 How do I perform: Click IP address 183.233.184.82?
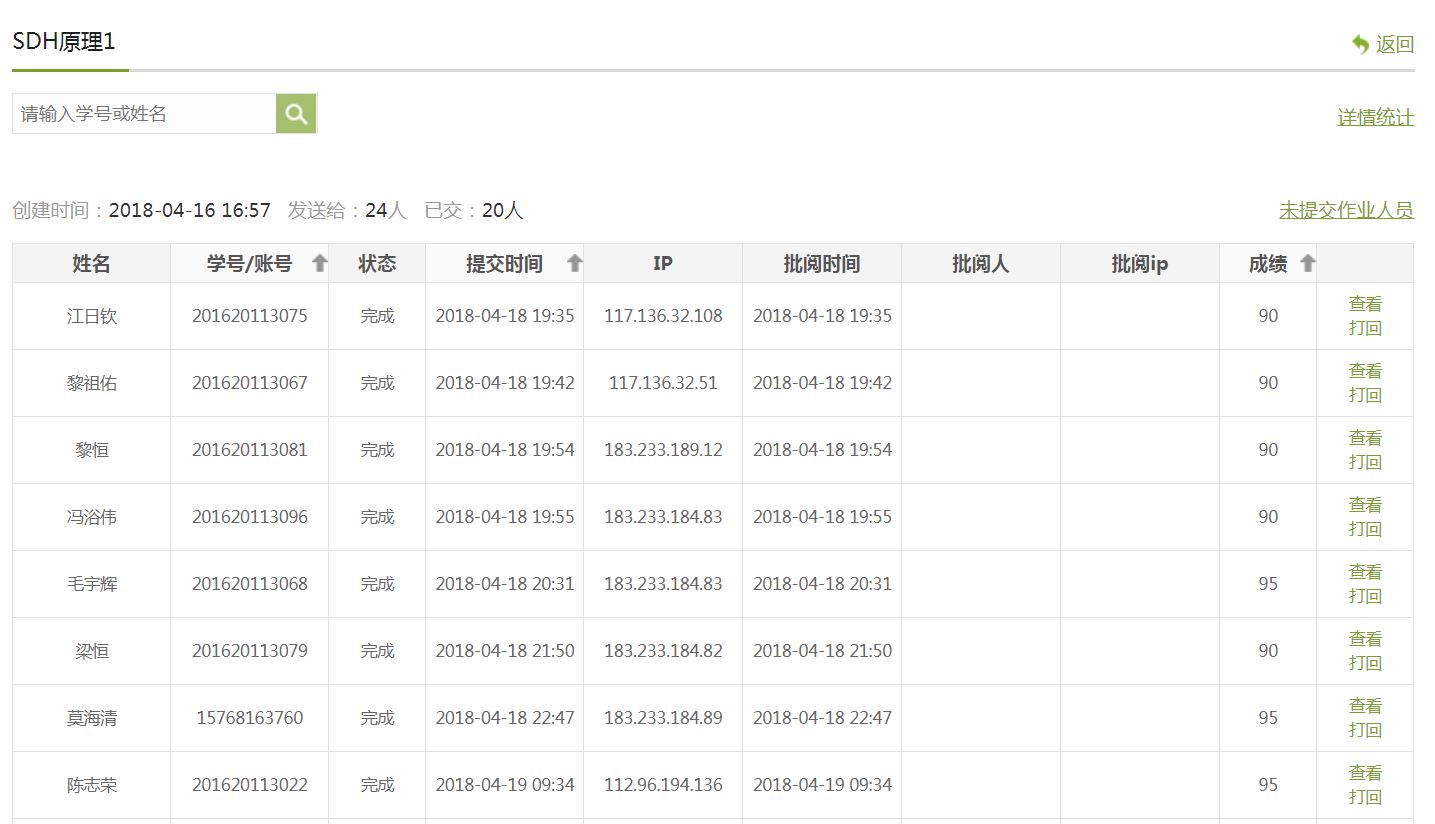pyautogui.click(x=663, y=651)
